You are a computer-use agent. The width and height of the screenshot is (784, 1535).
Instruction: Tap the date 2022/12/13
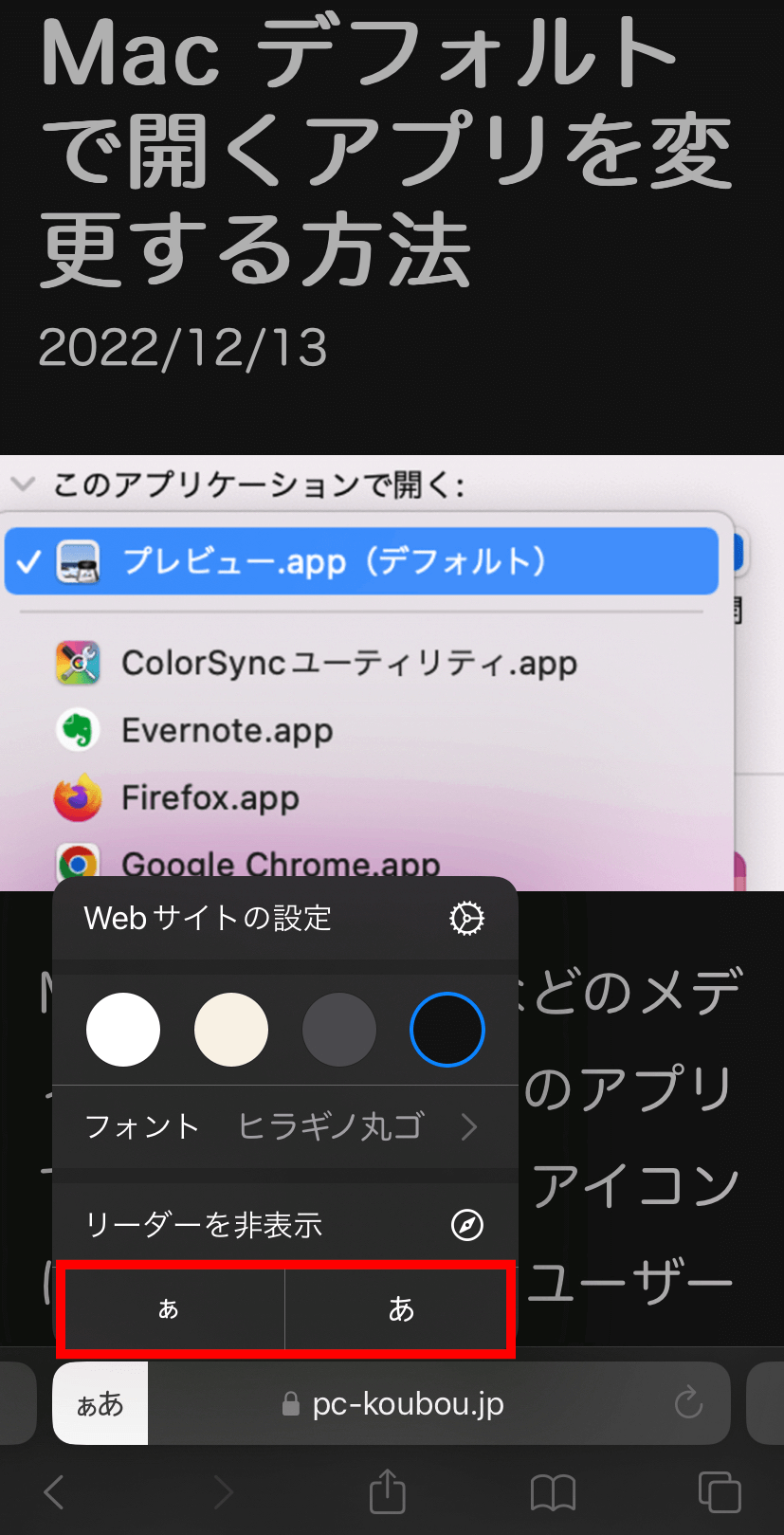(x=183, y=348)
